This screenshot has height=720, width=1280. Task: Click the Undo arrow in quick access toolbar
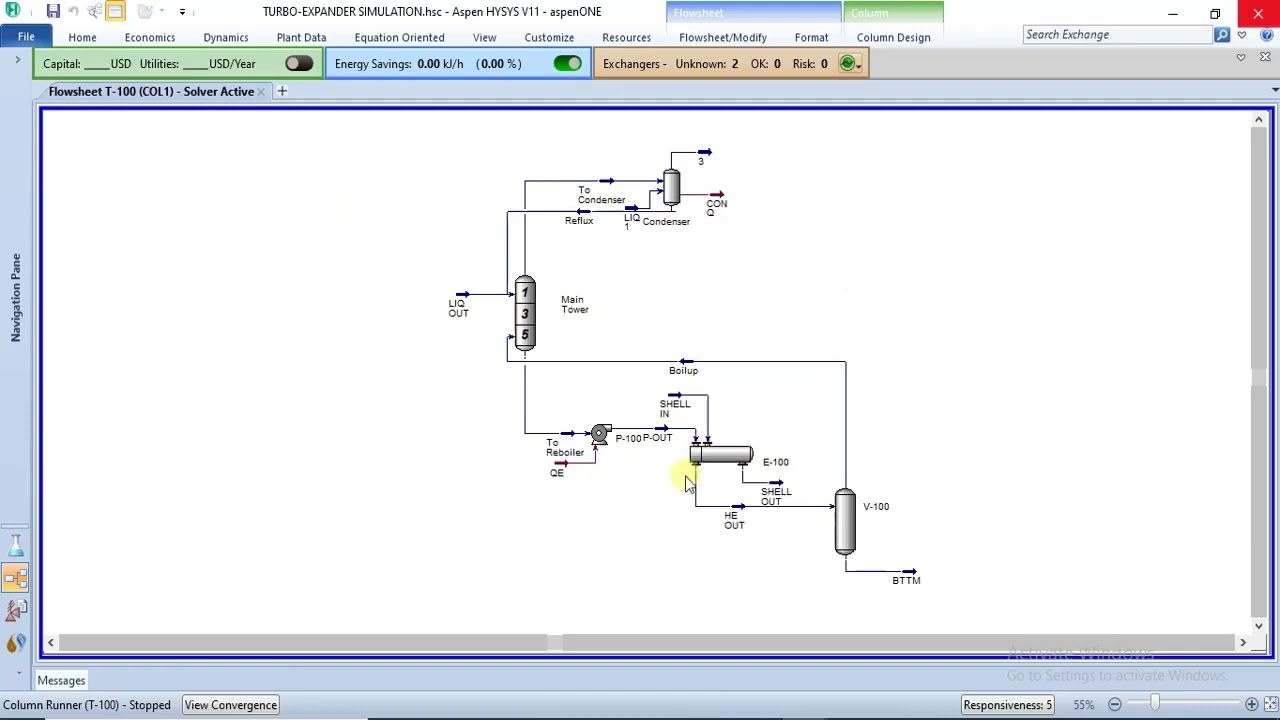coord(73,12)
